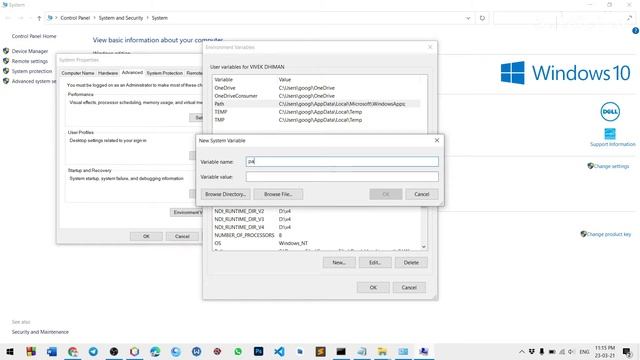Click the refresh icon beside address bar
The width and height of the screenshot is (640, 360).
482,18
